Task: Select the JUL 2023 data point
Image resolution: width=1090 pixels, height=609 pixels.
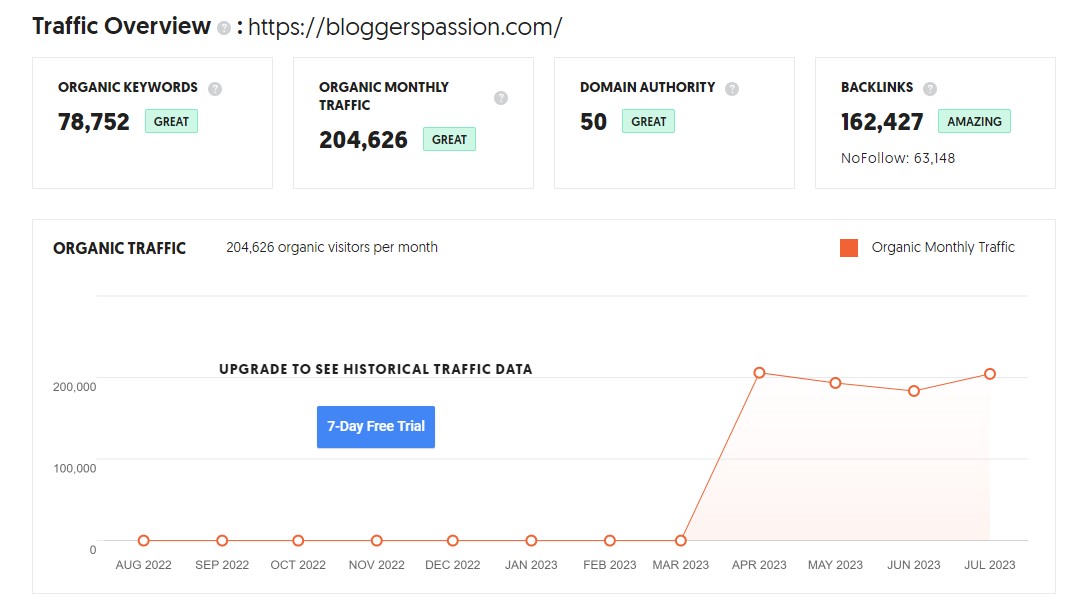Action: tap(989, 374)
